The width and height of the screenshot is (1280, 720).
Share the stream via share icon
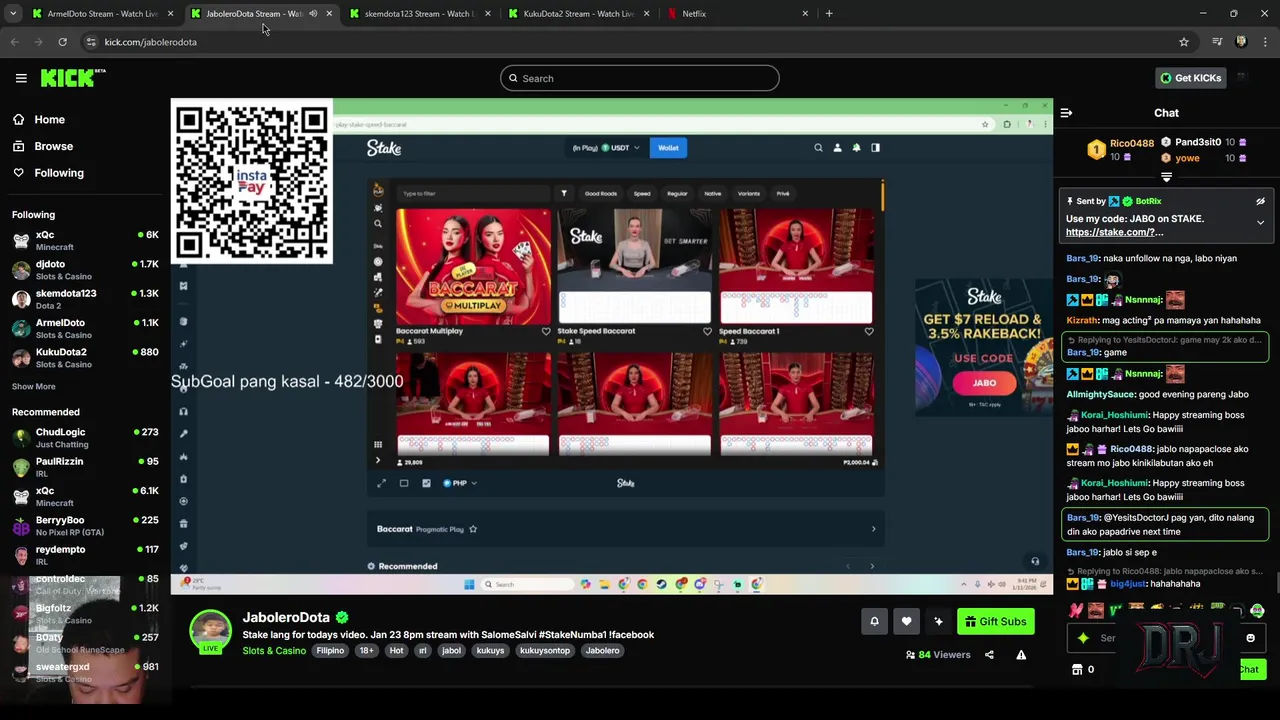(x=989, y=655)
